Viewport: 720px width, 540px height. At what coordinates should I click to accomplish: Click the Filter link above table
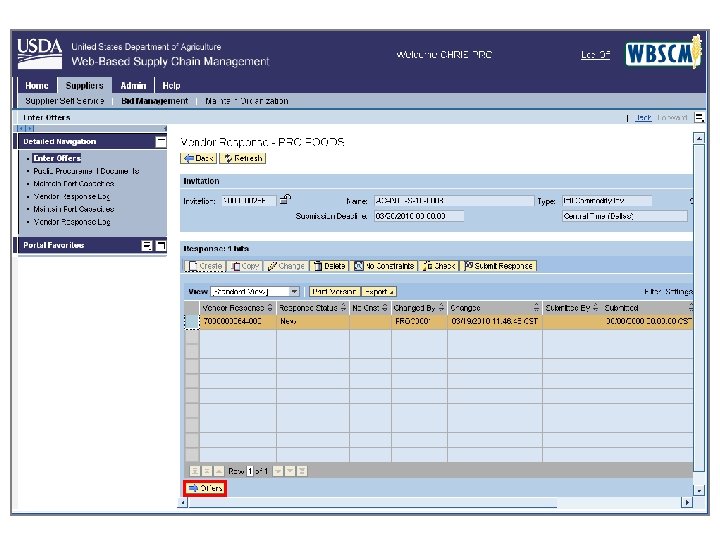653,292
